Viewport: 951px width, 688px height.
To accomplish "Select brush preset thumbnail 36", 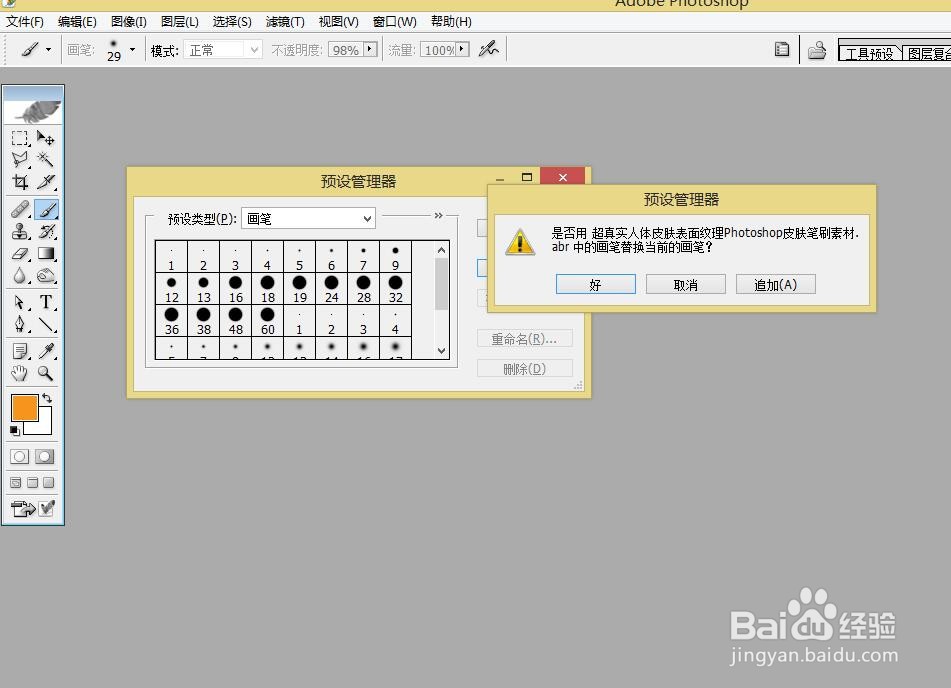I will pos(172,320).
